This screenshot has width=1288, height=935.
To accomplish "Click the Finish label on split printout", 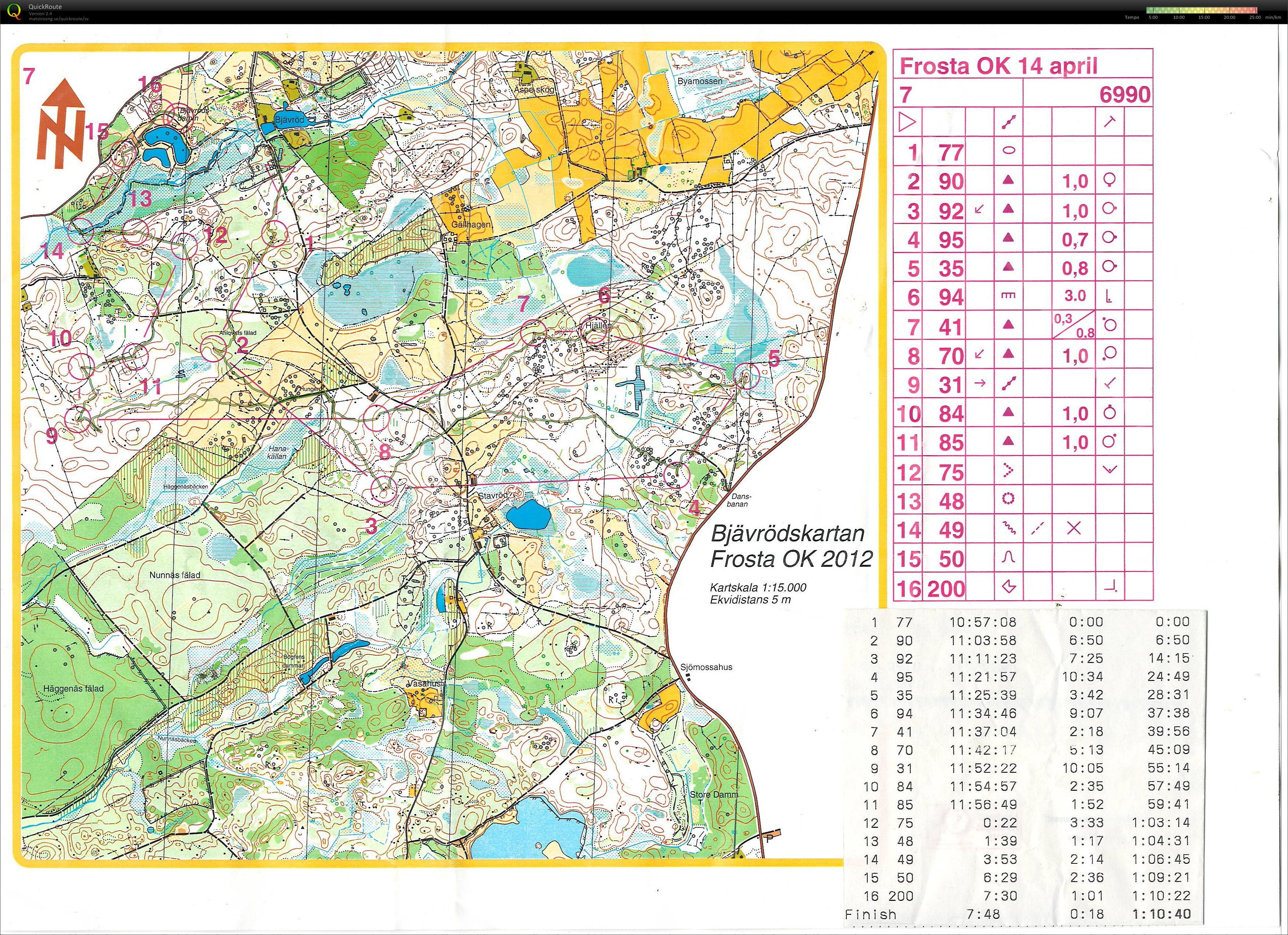I will (x=871, y=914).
